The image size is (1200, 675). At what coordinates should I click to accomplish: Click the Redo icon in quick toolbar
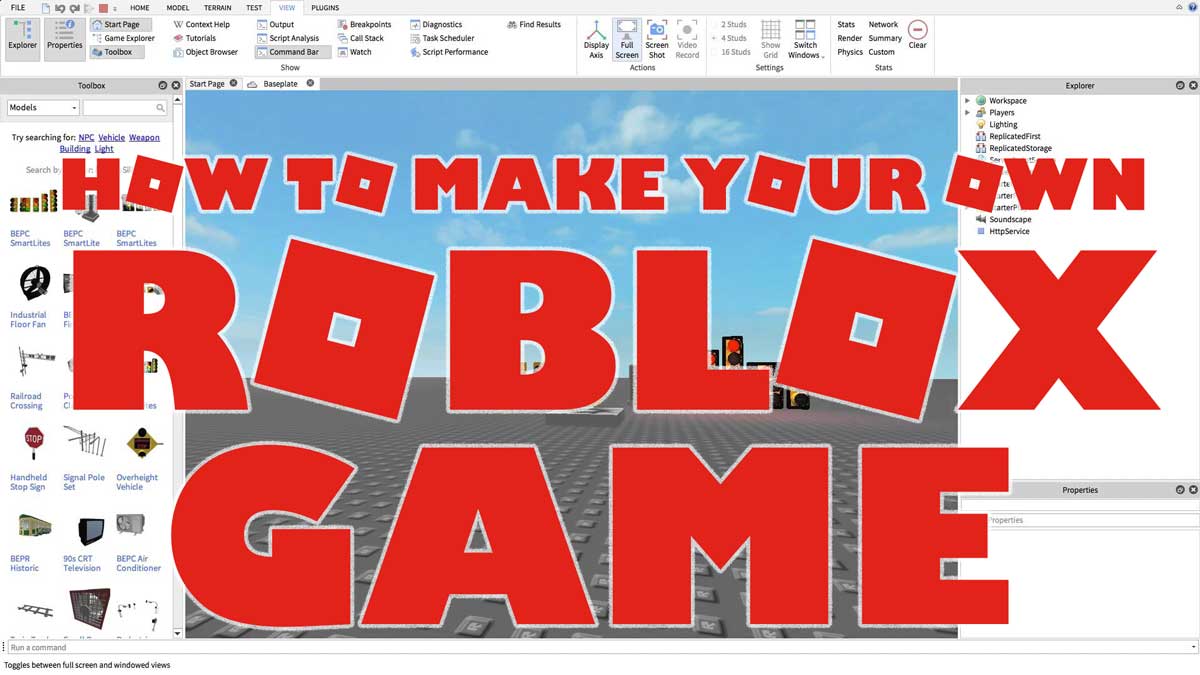[75, 8]
